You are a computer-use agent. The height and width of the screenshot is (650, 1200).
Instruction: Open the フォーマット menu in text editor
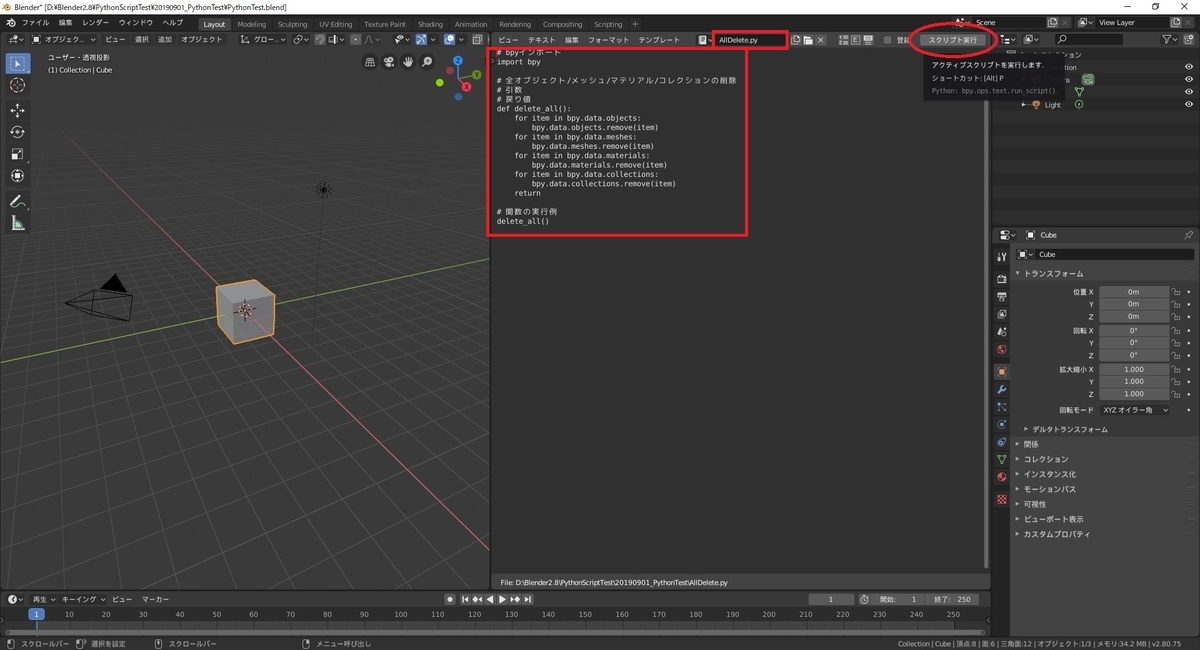click(609, 40)
